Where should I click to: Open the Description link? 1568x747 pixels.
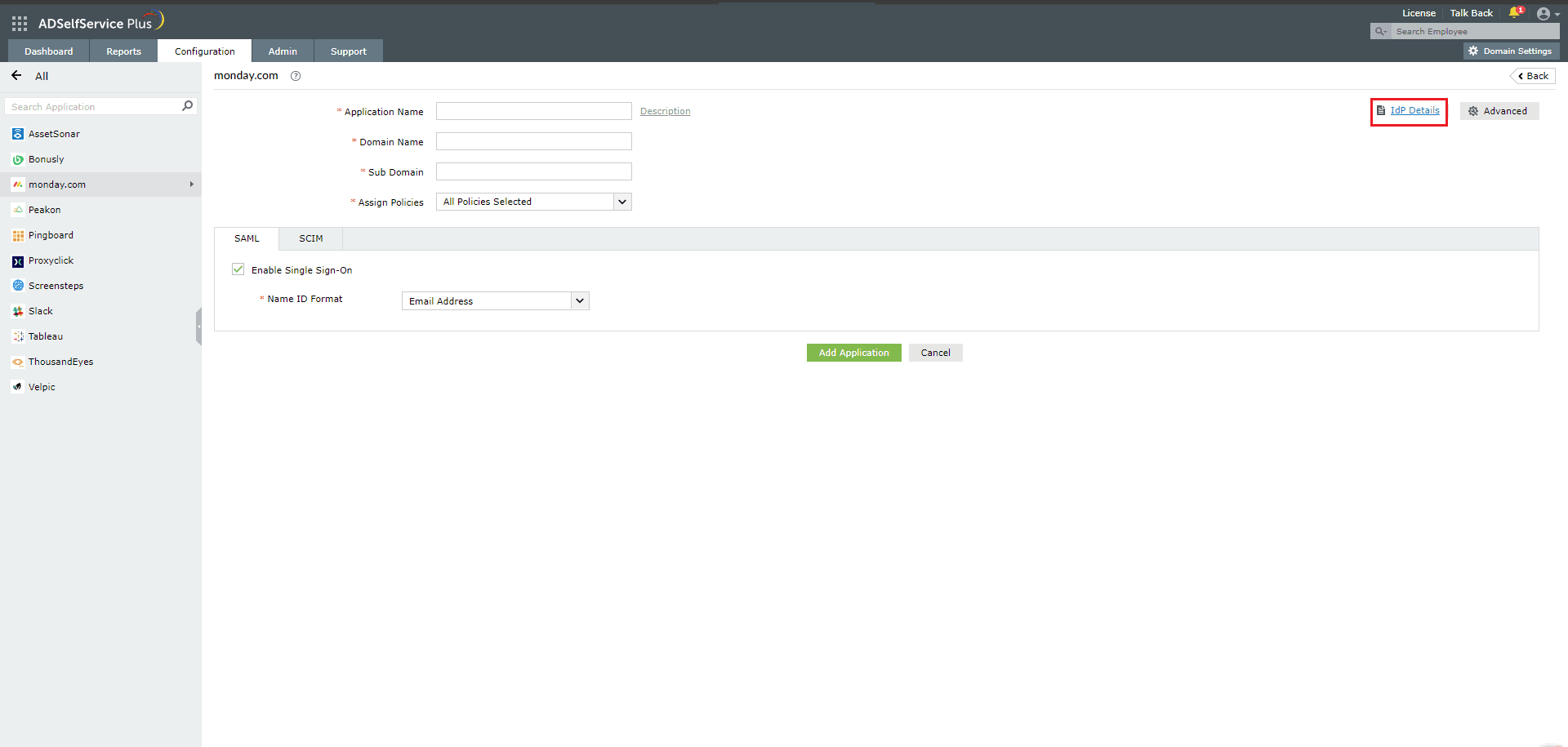[x=666, y=111]
